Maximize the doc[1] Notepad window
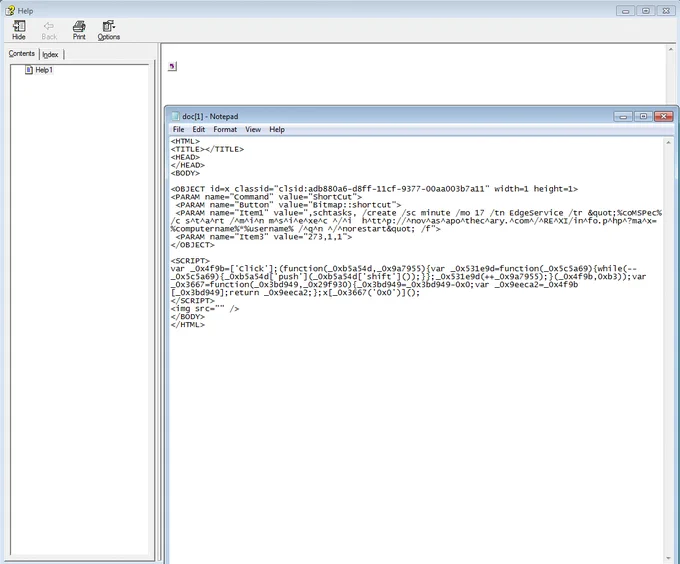The image size is (680, 564). pos(644,116)
